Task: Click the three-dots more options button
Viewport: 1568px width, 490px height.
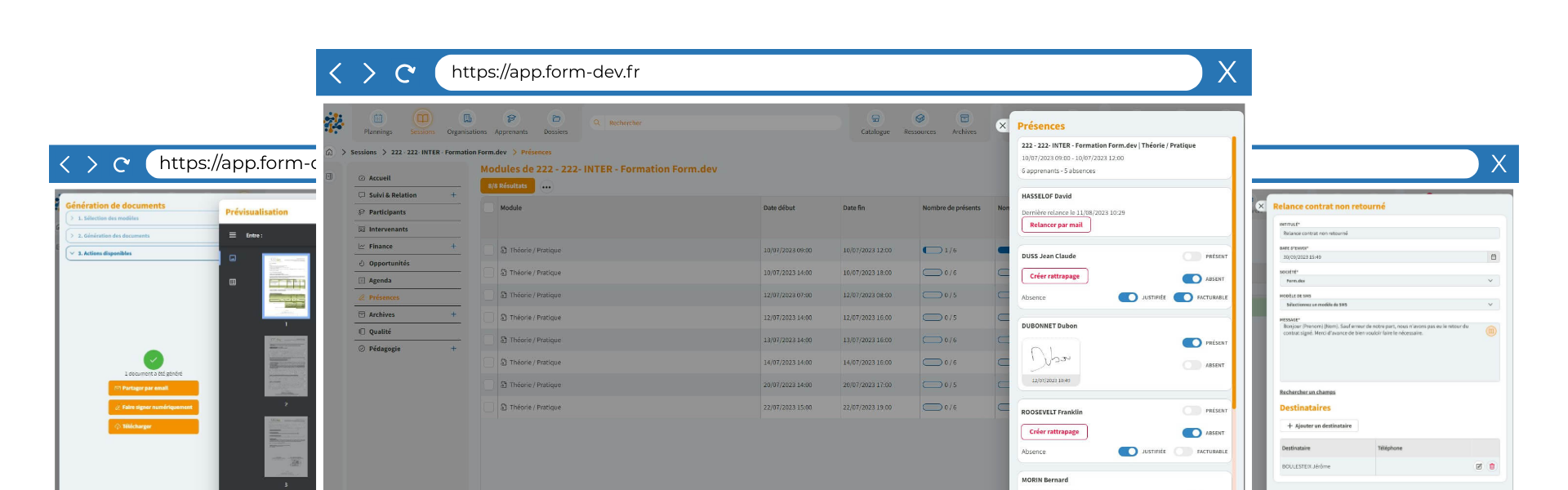Action: click(546, 187)
